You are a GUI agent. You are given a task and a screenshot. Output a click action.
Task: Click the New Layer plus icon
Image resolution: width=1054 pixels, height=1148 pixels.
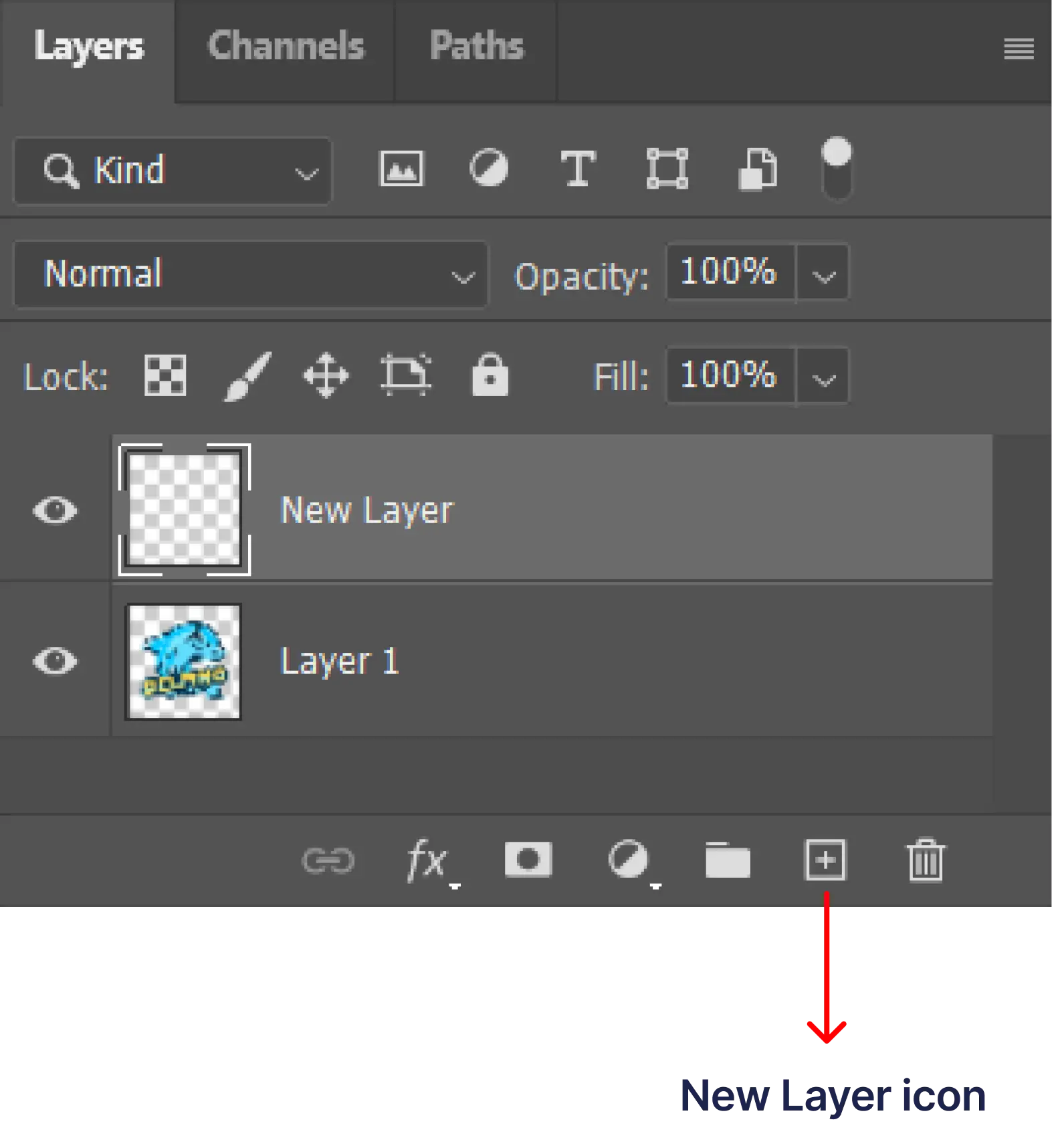pyautogui.click(x=825, y=860)
